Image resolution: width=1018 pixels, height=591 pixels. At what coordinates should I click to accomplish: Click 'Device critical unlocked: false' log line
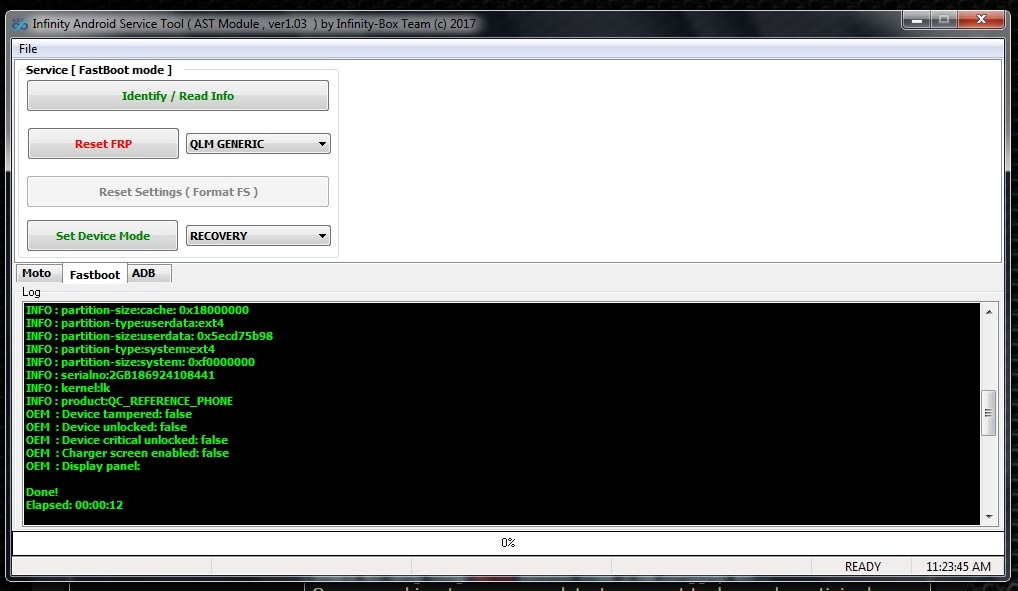(127, 440)
